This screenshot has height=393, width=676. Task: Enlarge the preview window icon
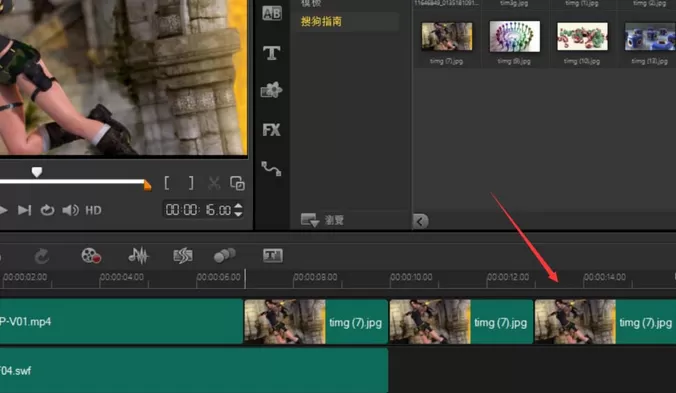[x=238, y=184]
